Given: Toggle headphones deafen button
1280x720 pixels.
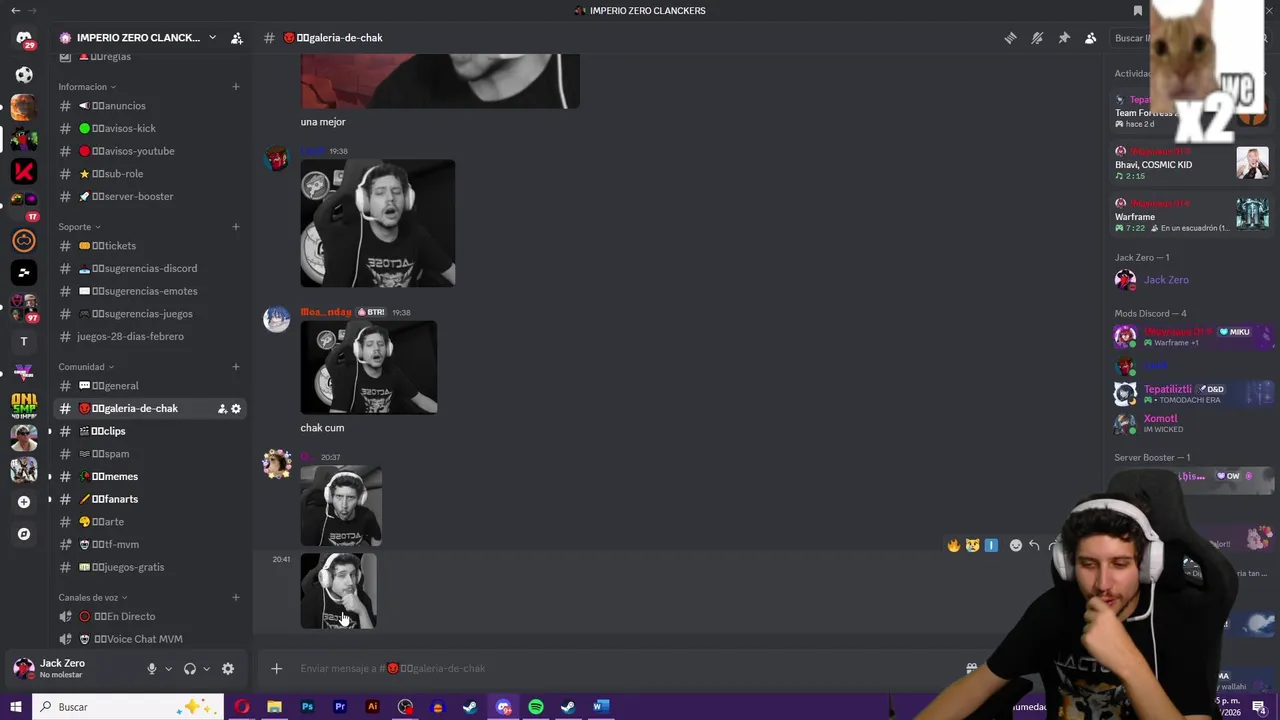Looking at the screenshot, I should 190,669.
